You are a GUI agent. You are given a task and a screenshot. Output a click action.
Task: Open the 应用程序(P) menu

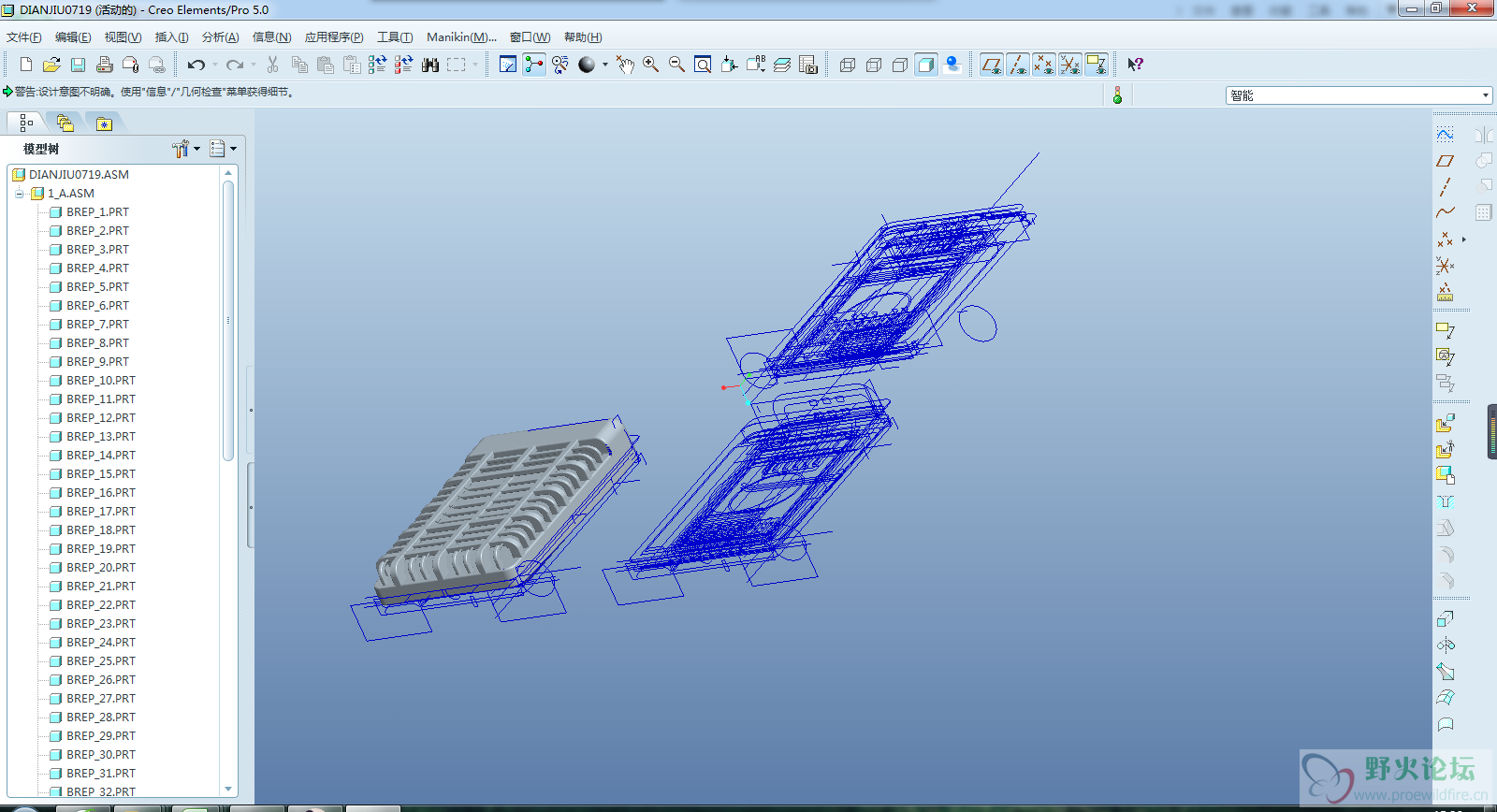334,37
